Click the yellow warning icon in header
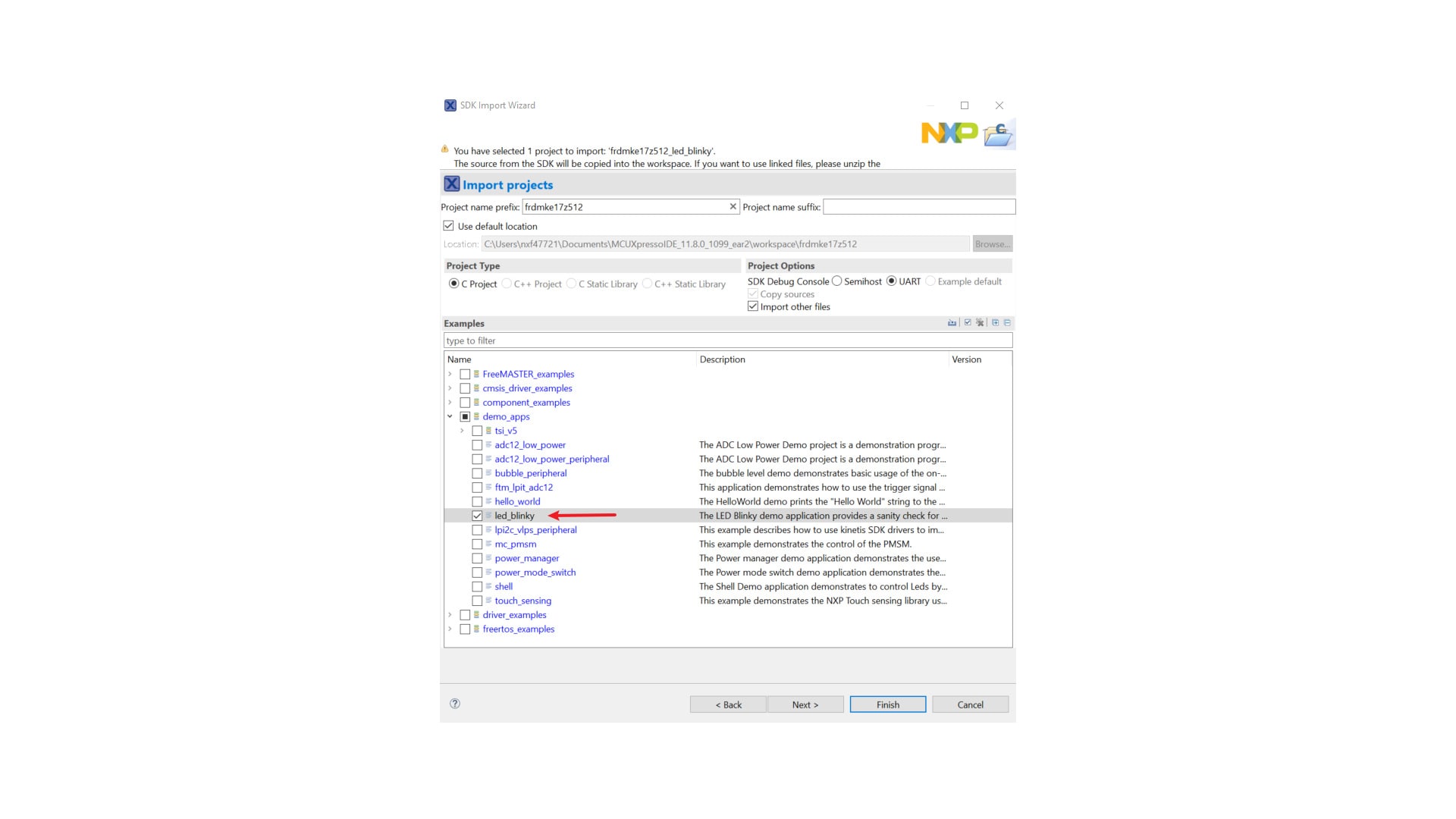 (445, 149)
